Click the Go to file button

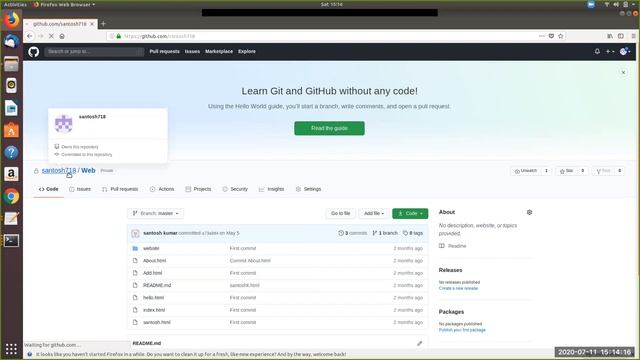point(340,213)
